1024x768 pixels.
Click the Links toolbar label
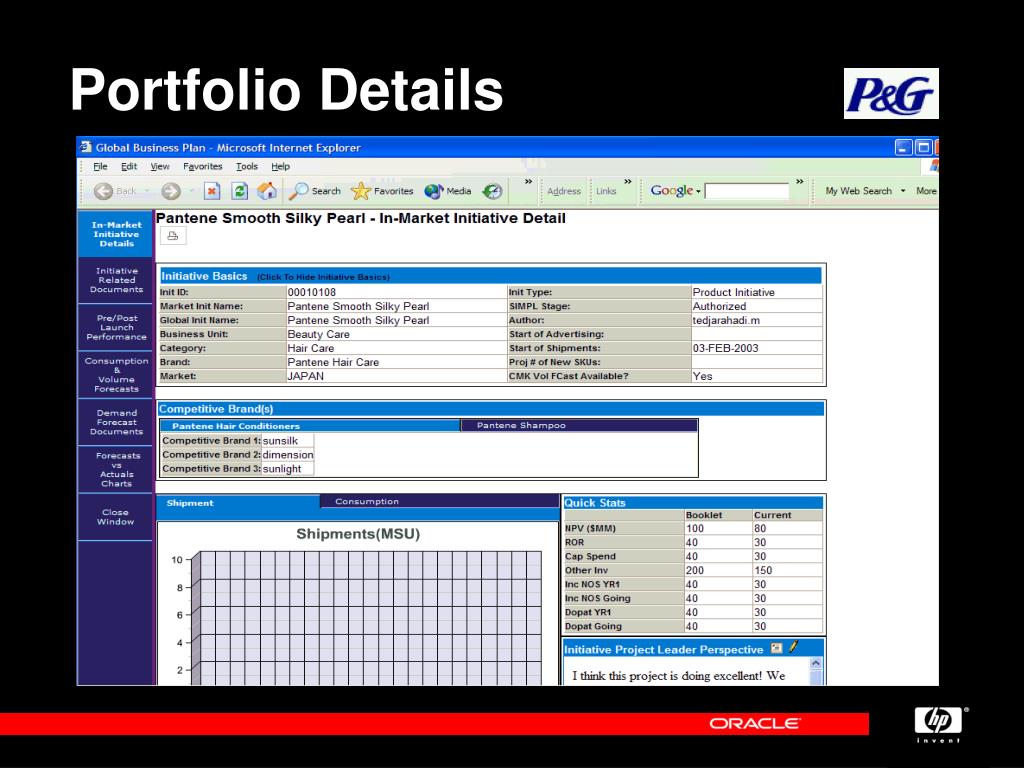coord(606,191)
